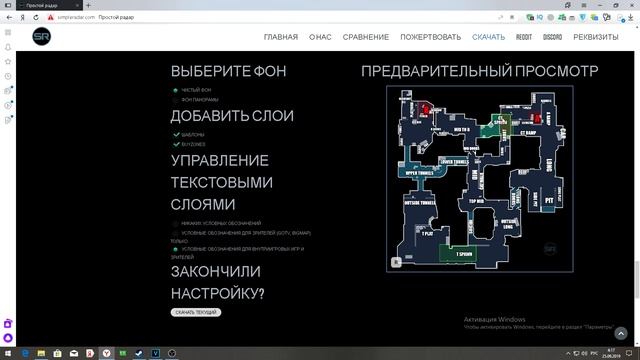Click the purple bag icon in sidebar

click(8, 324)
